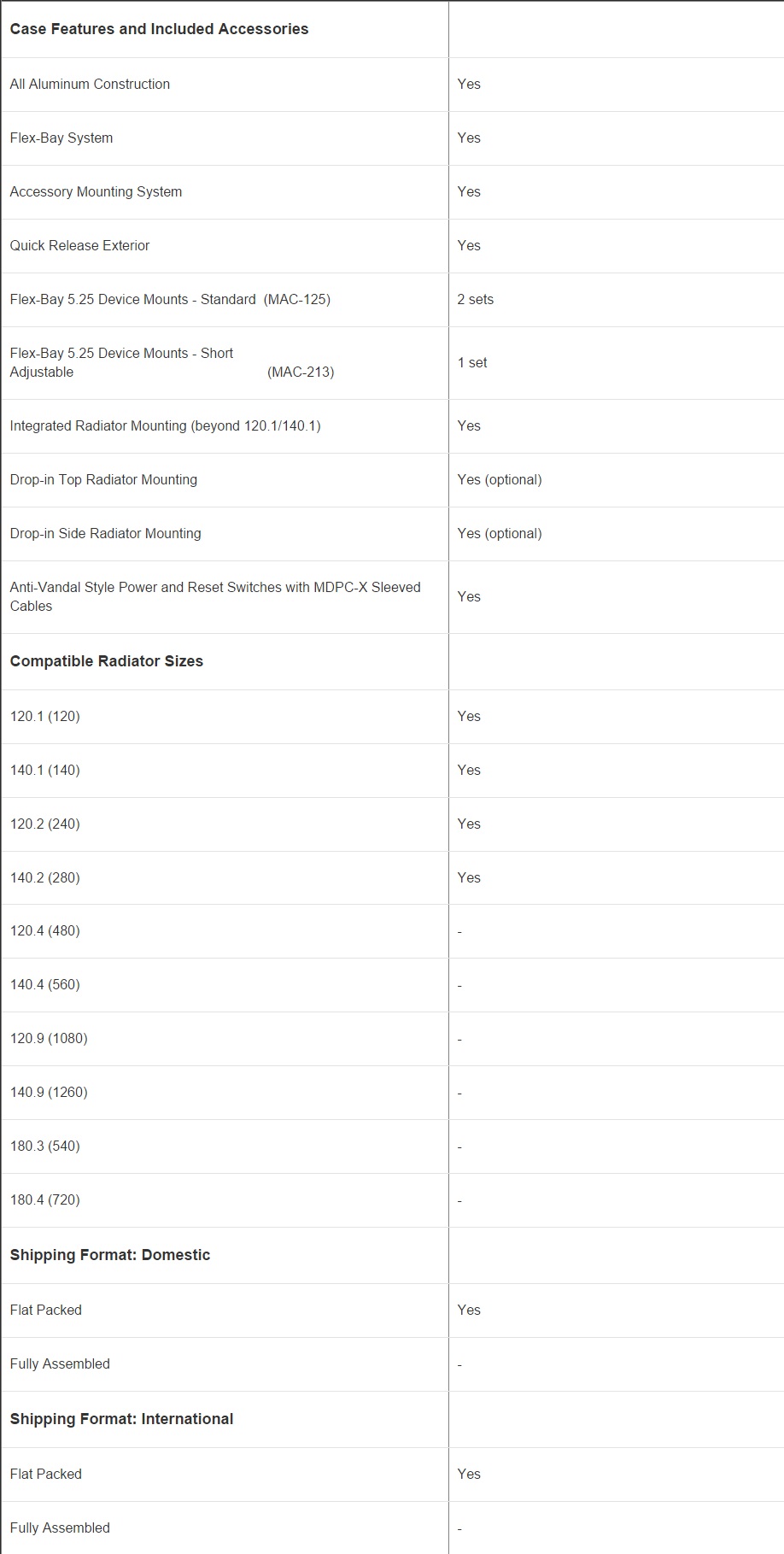Select the "120.1 (120)" radiator size row
Viewport: 784px width, 1554px height.
(x=44, y=716)
